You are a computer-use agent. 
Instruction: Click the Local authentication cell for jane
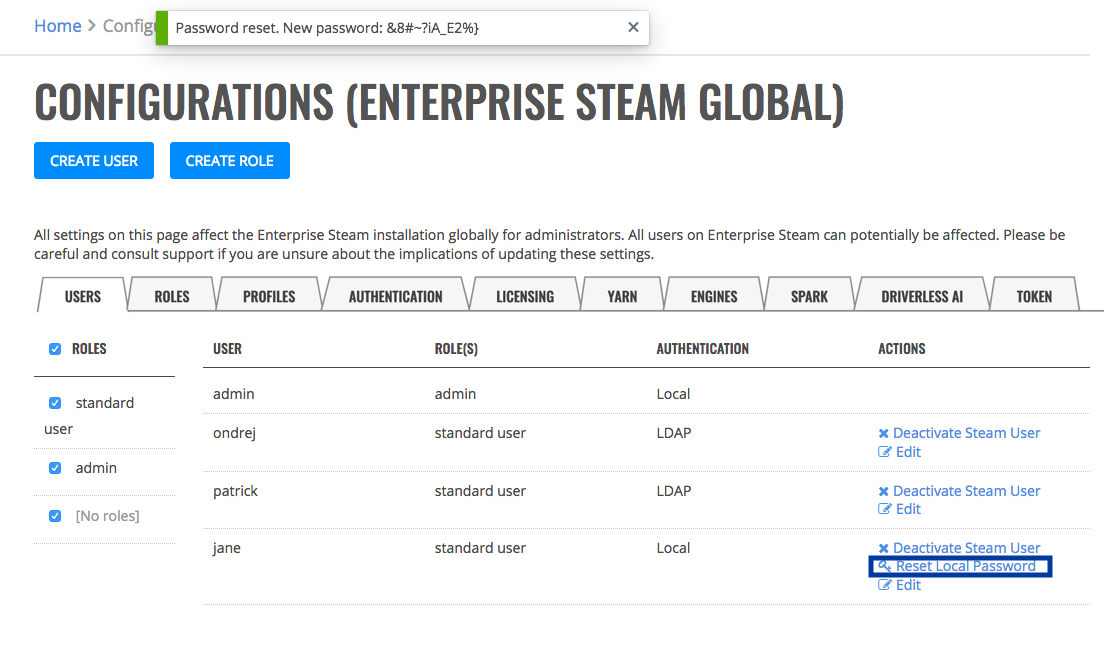click(x=673, y=548)
